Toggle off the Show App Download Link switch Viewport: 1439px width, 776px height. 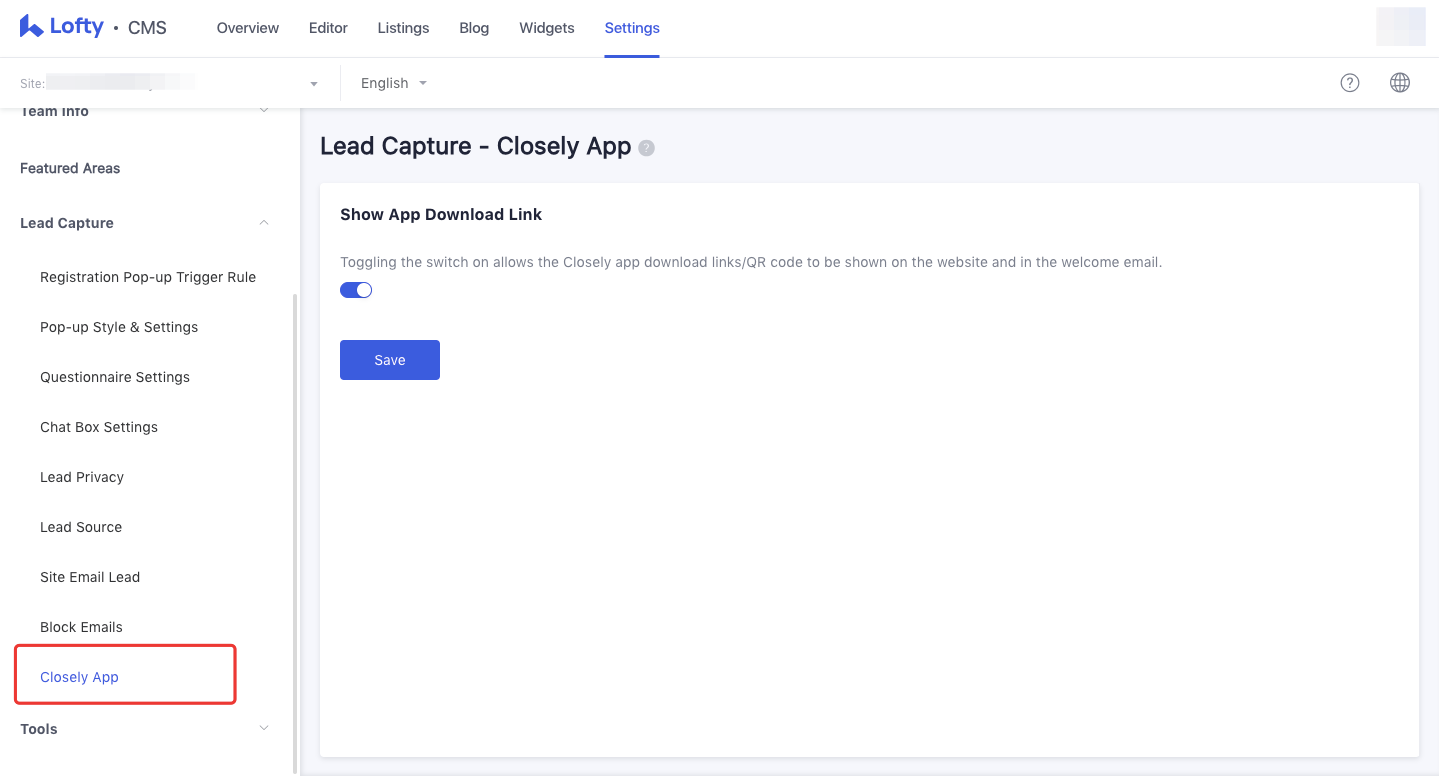[356, 290]
